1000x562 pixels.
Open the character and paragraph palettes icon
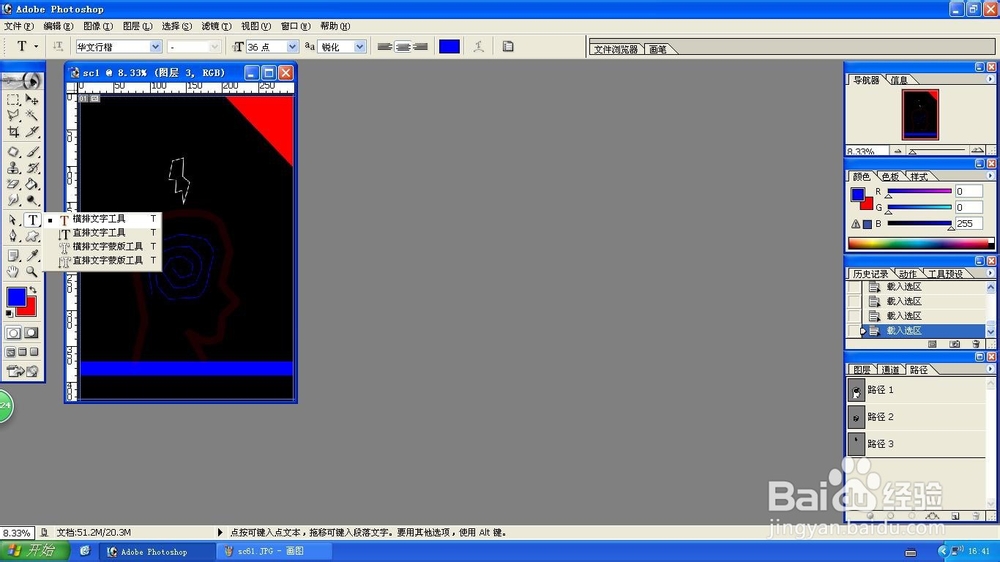point(508,47)
